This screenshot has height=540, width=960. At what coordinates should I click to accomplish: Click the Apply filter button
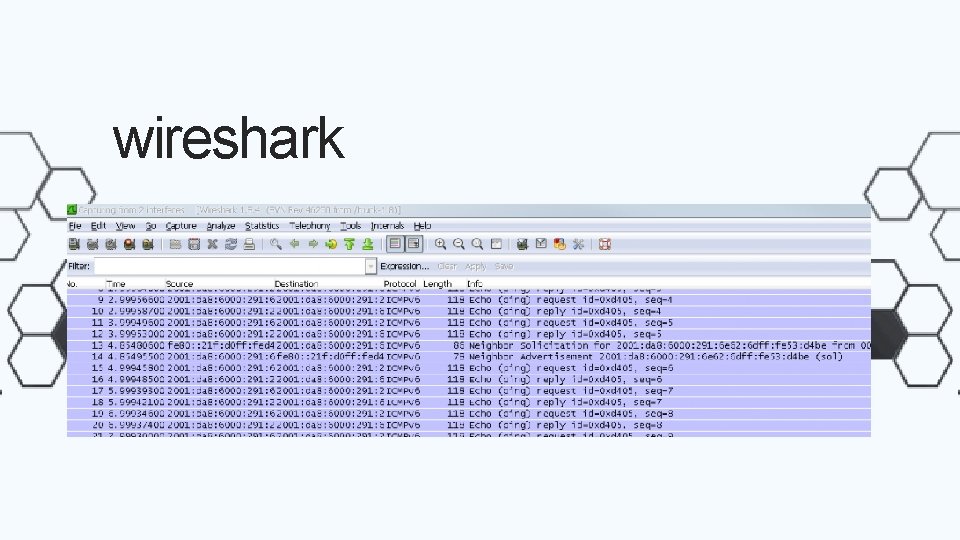click(476, 266)
